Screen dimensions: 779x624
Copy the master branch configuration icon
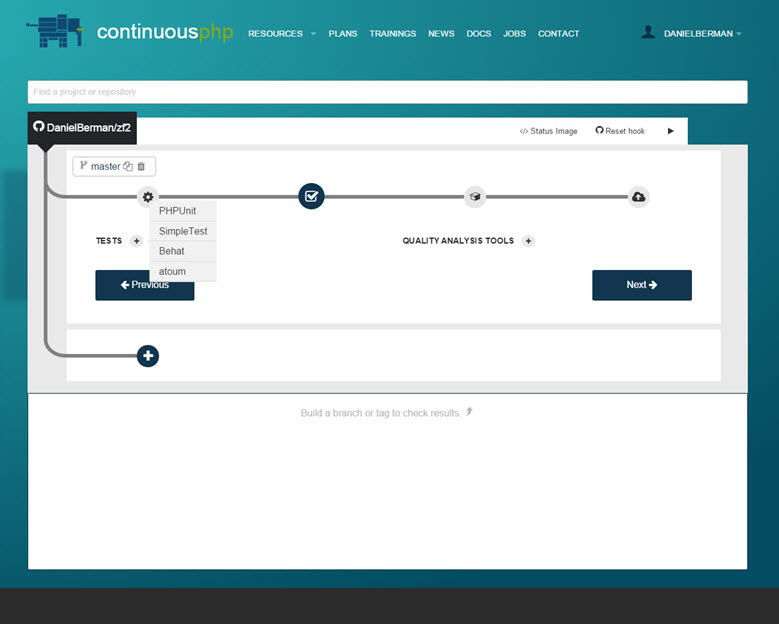[128, 166]
